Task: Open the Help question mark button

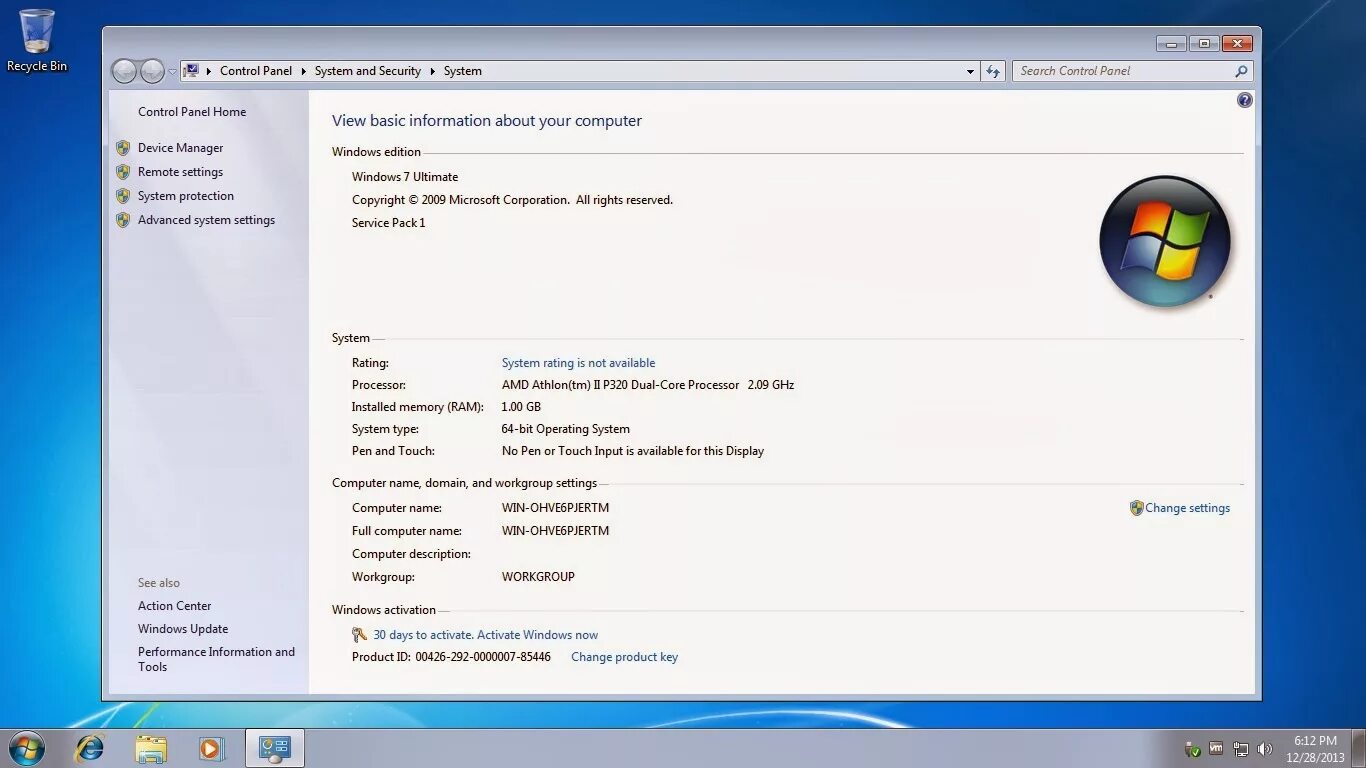Action: [x=1244, y=100]
